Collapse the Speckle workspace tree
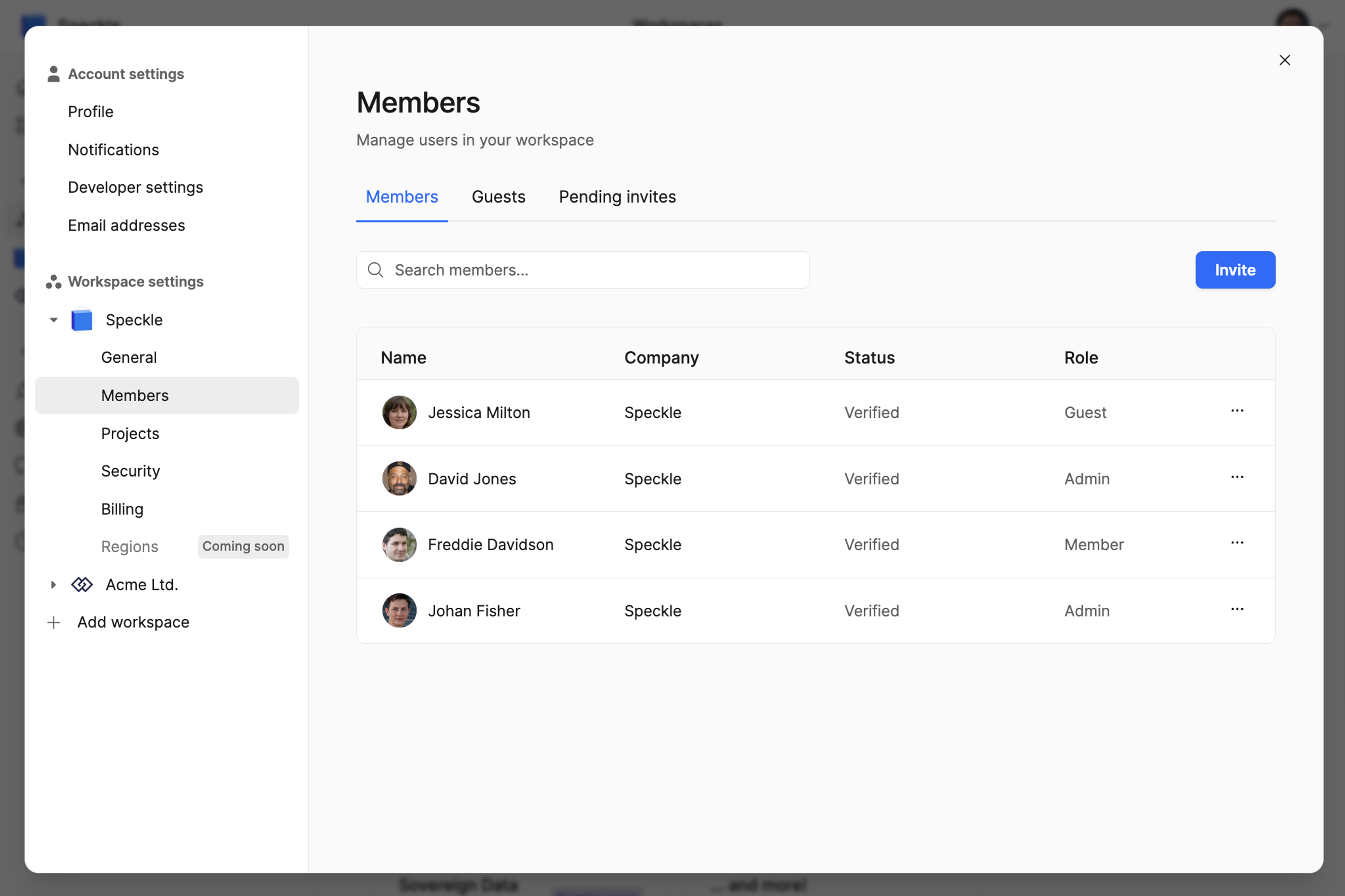 (53, 320)
